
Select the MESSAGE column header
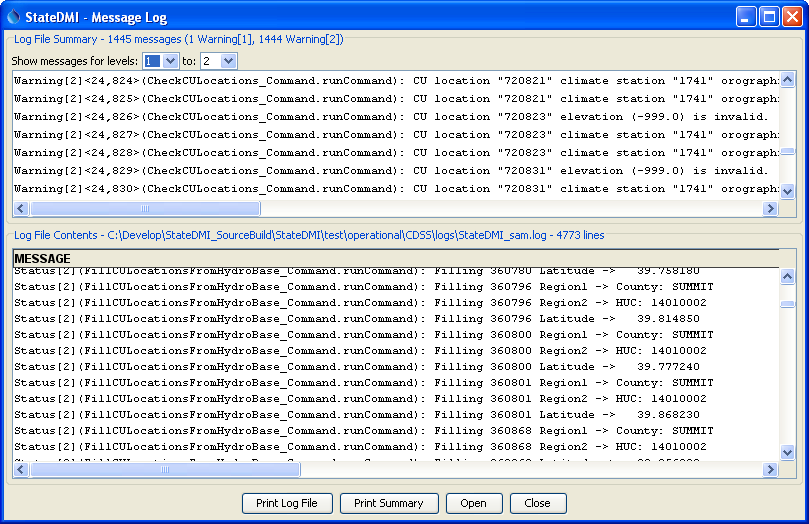[x=396, y=258]
